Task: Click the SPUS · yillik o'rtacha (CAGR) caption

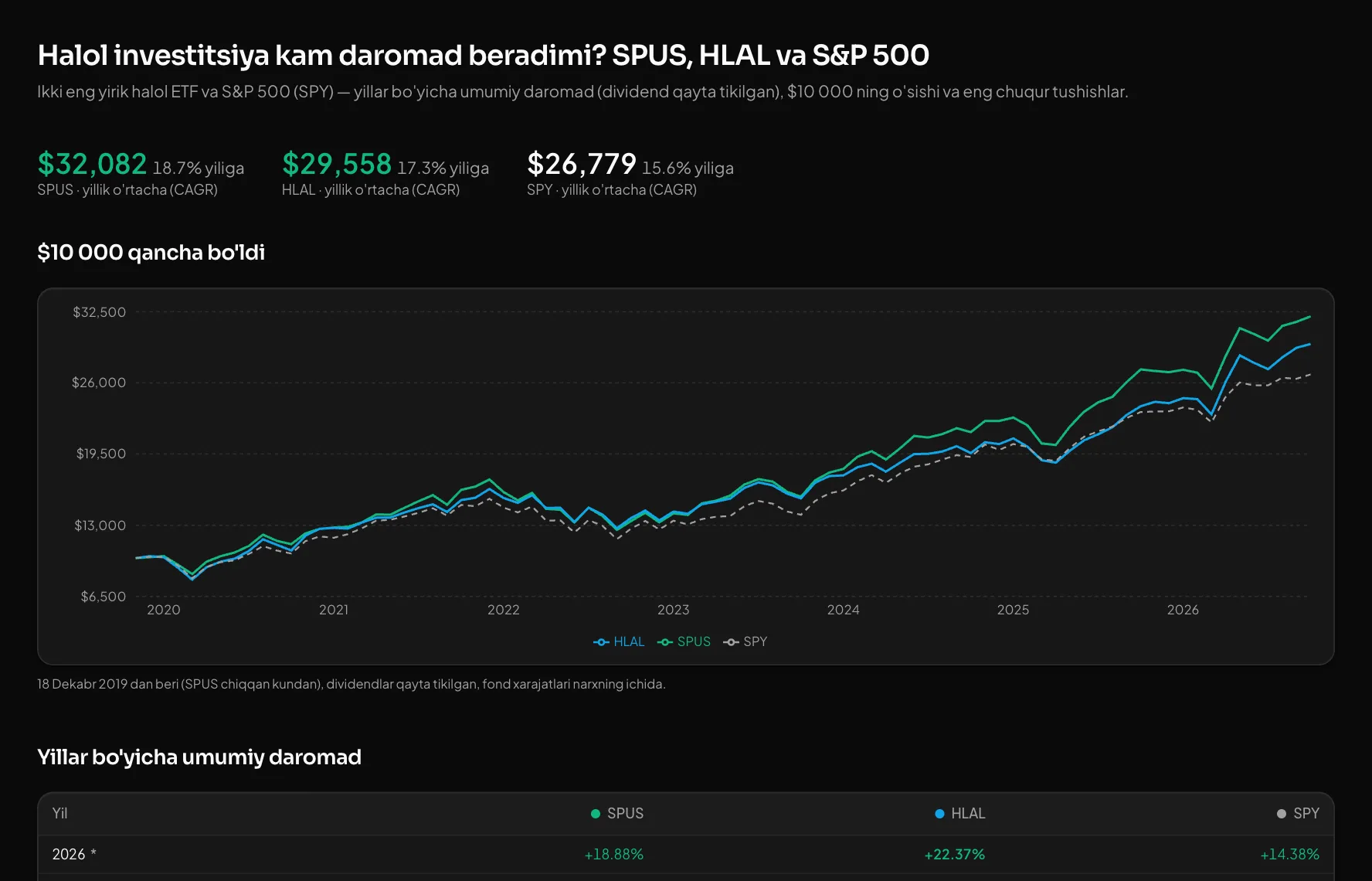Action: tap(127, 190)
